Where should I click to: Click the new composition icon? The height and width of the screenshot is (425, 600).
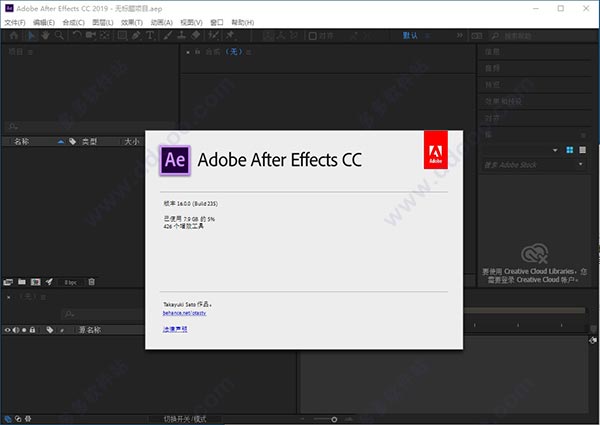tap(36, 282)
